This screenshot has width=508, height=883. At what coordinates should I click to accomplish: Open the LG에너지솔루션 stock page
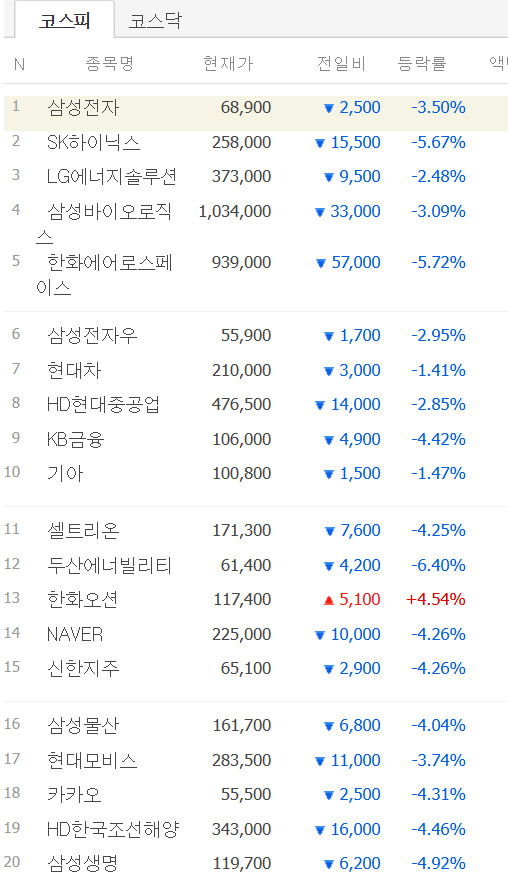click(112, 176)
